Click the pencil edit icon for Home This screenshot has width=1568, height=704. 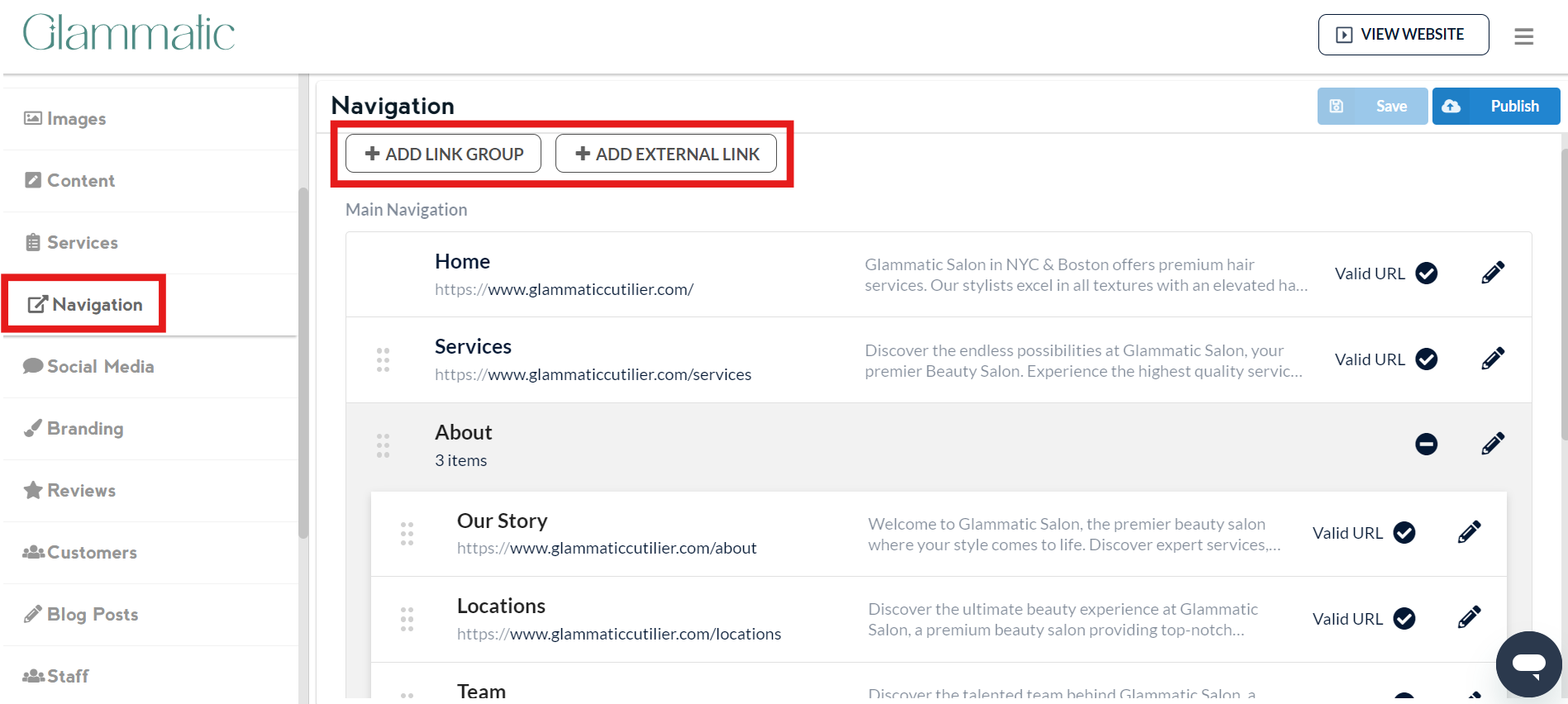(x=1492, y=273)
